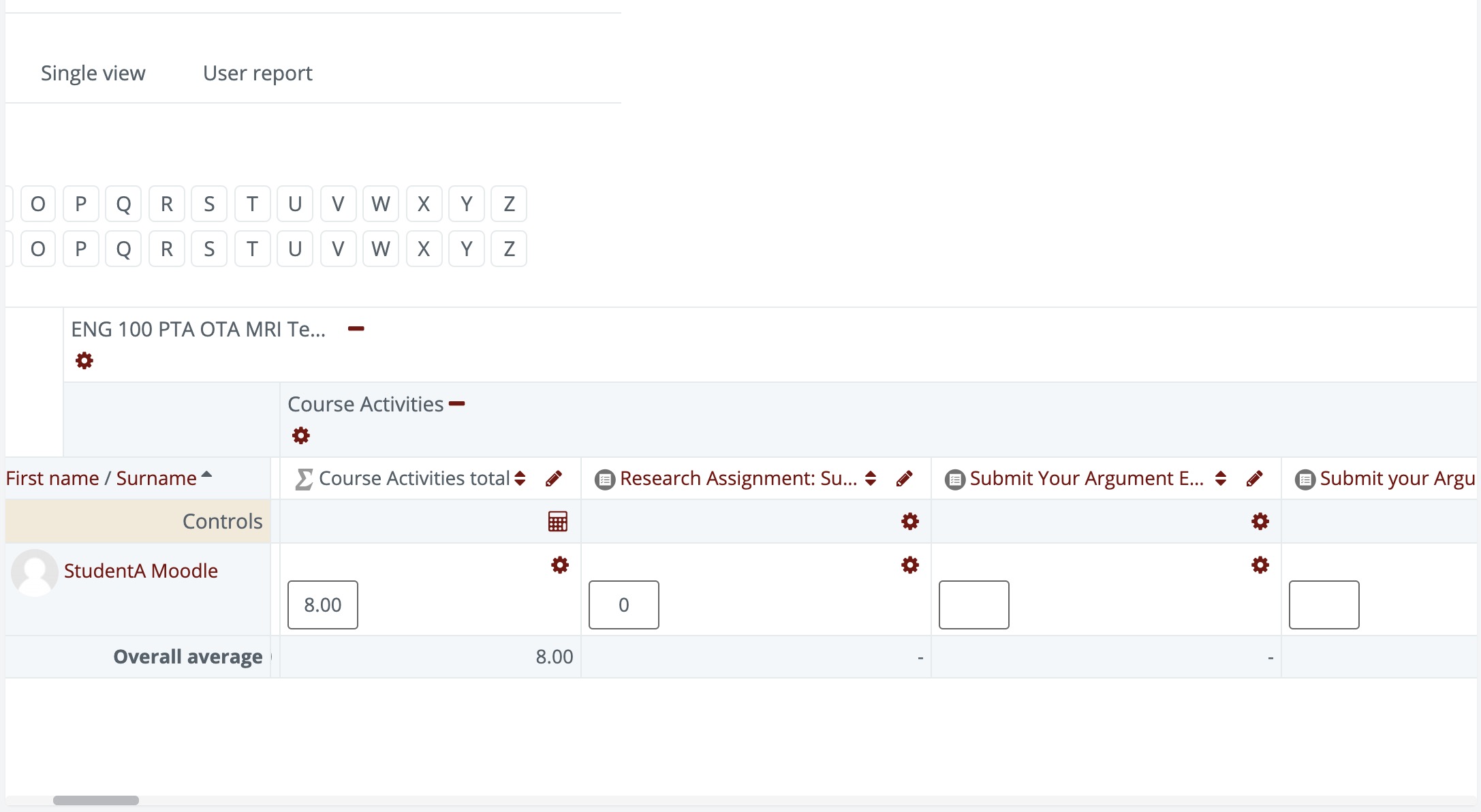The height and width of the screenshot is (812, 1481).
Task: Open calculator icon in Course Activities total controls
Action: tap(557, 521)
